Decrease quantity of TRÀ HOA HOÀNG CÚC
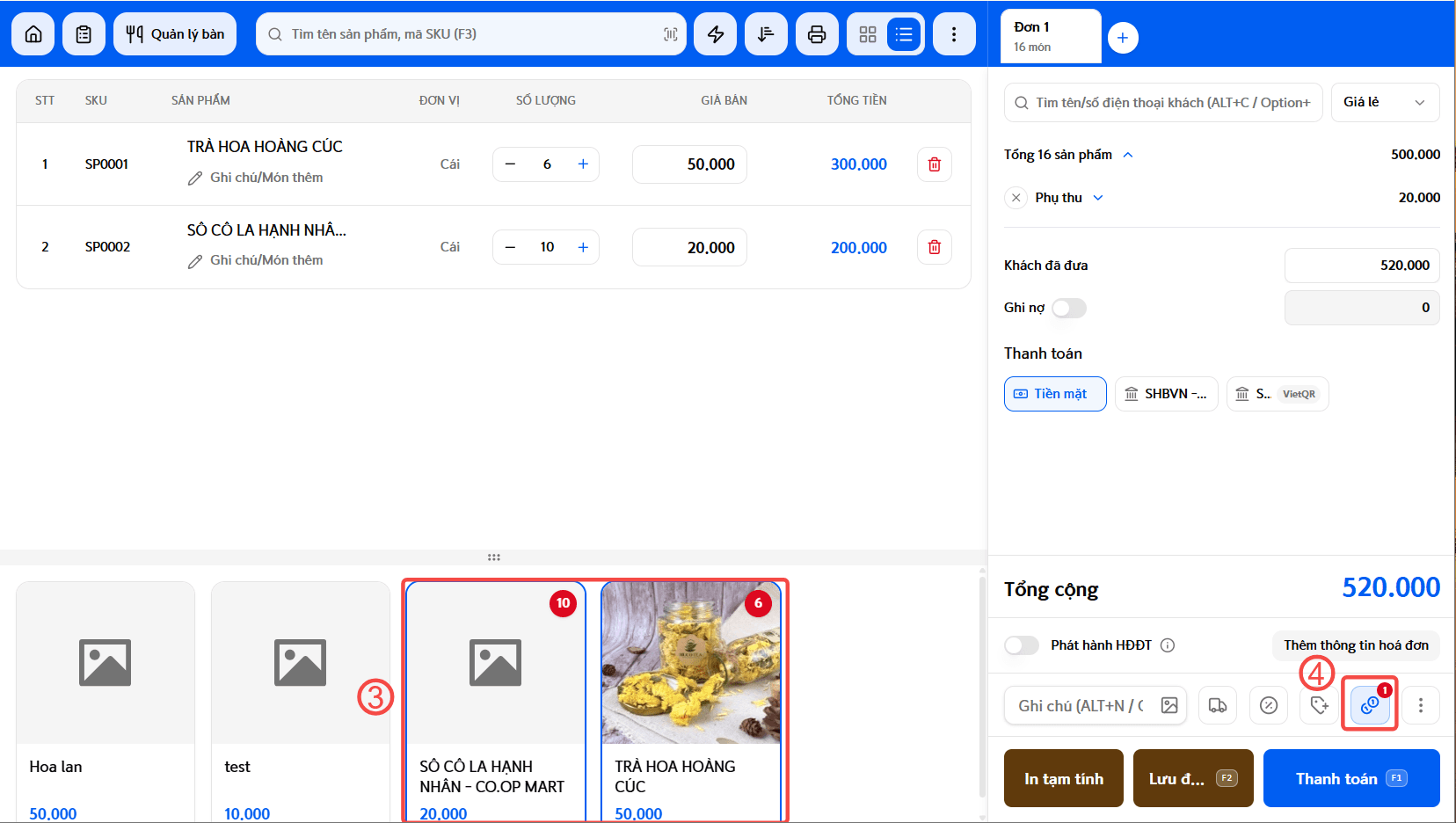1456x823 pixels. [x=510, y=164]
